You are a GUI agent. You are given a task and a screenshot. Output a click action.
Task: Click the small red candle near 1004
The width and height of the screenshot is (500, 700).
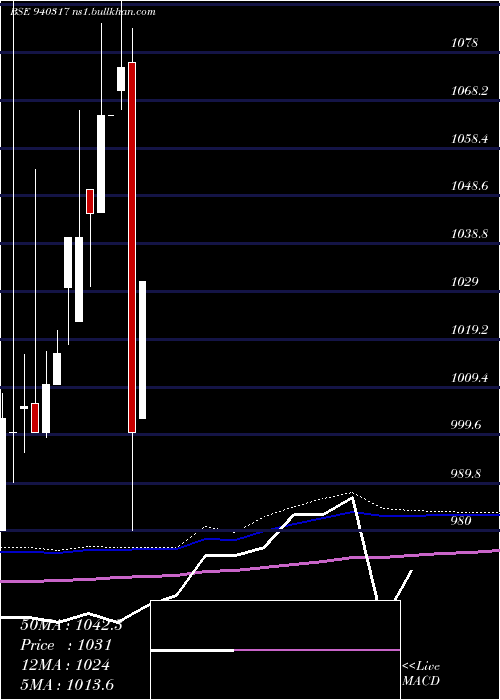[x=35, y=418]
